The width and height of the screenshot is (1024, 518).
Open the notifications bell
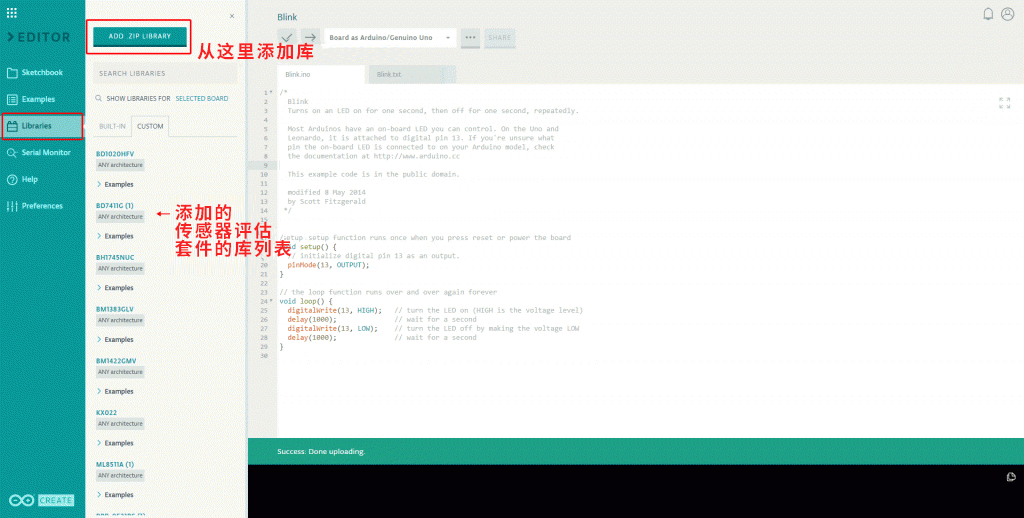[x=988, y=14]
